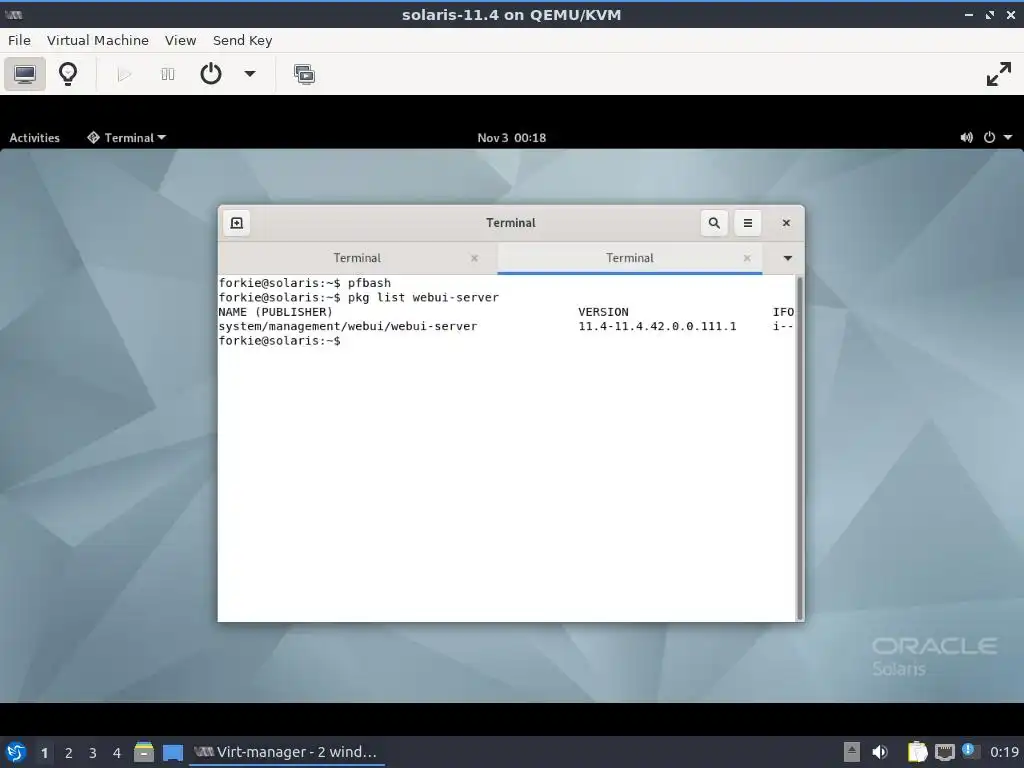This screenshot has height=768, width=1024.
Task: Click the terminal vertical scrollbar
Action: point(799,448)
